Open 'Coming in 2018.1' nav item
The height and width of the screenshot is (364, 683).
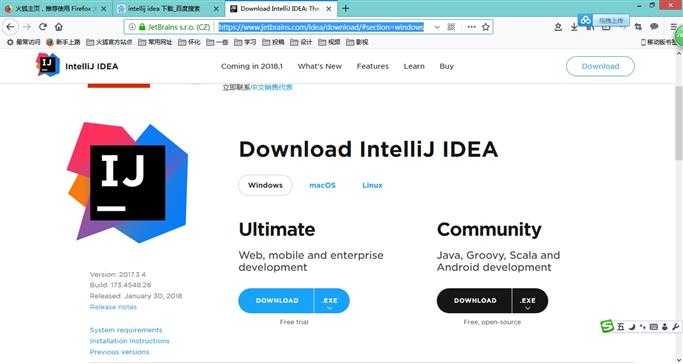pyautogui.click(x=252, y=66)
